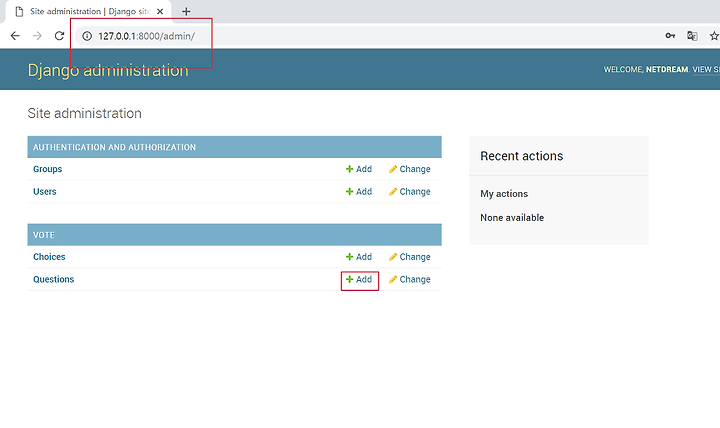Open site information icon in address bar

(x=87, y=36)
